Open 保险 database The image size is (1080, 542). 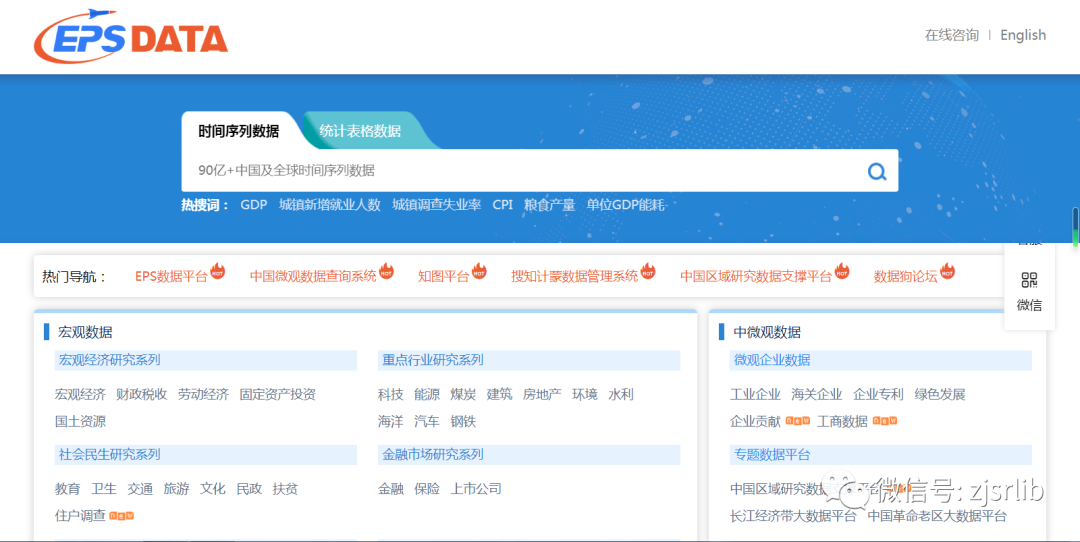427,489
